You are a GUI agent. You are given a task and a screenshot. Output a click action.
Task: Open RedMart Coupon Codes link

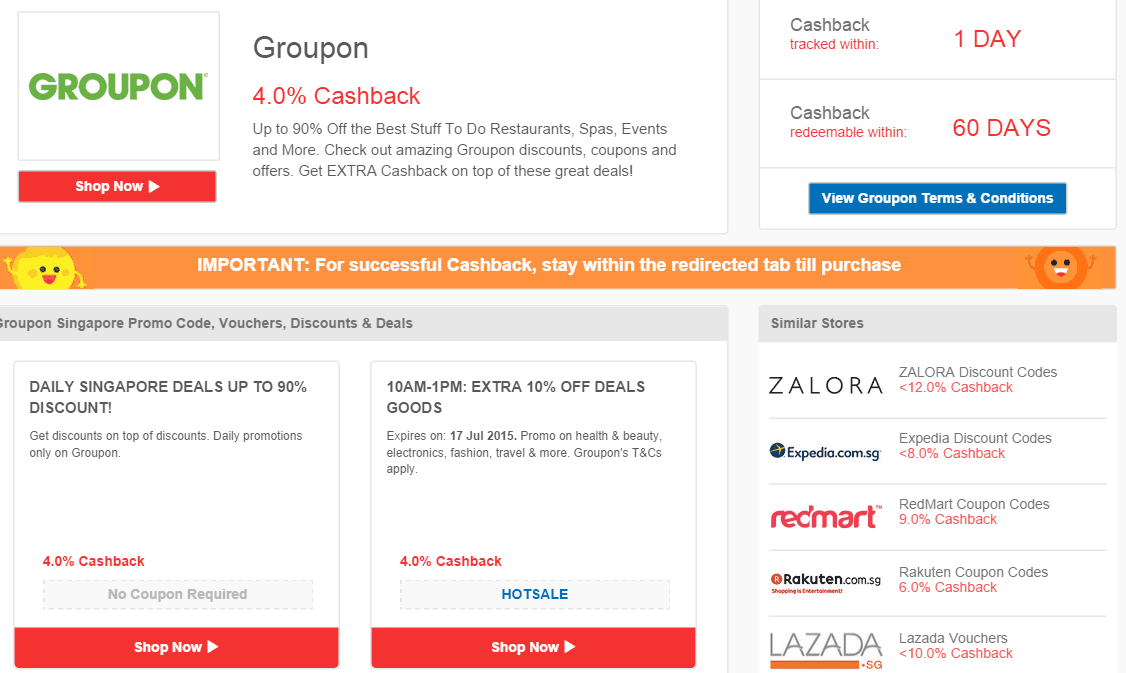click(973, 504)
